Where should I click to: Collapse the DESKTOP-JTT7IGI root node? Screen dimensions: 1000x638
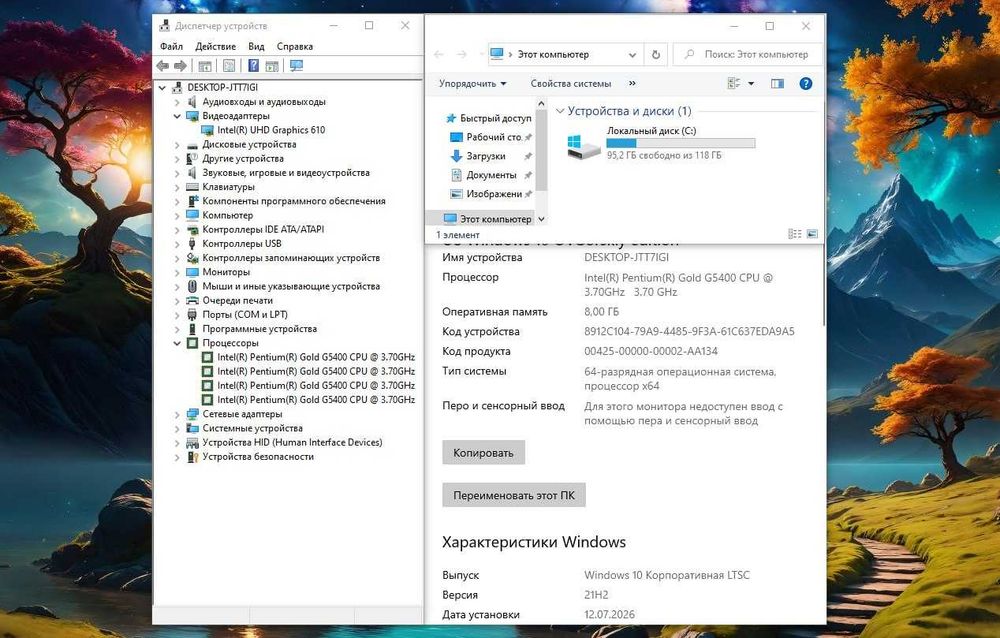pyautogui.click(x=163, y=88)
